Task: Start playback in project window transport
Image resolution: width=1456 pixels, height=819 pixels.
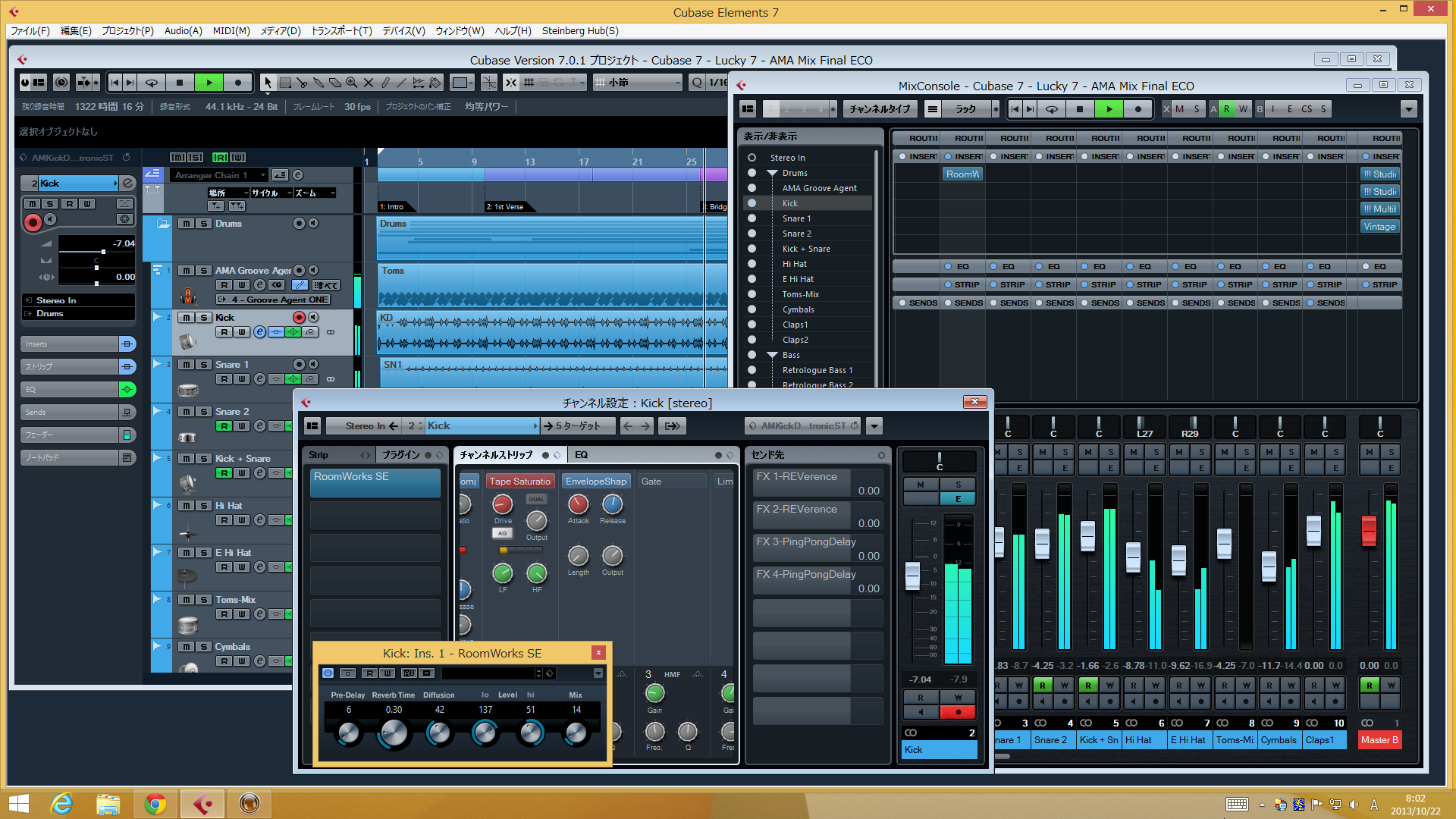Action: [209, 82]
